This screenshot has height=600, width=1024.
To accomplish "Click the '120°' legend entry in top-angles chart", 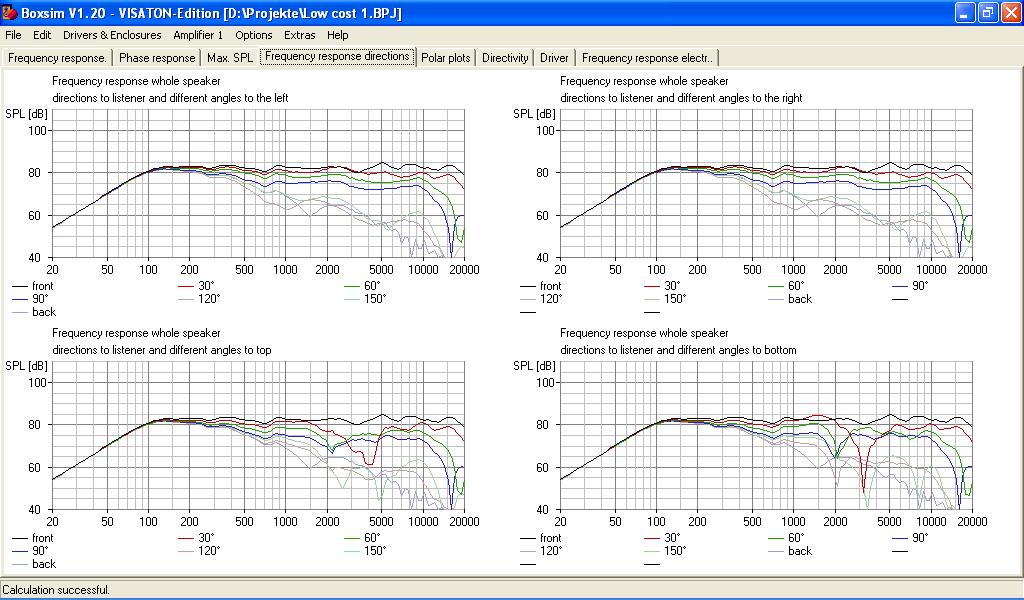I will (x=199, y=551).
